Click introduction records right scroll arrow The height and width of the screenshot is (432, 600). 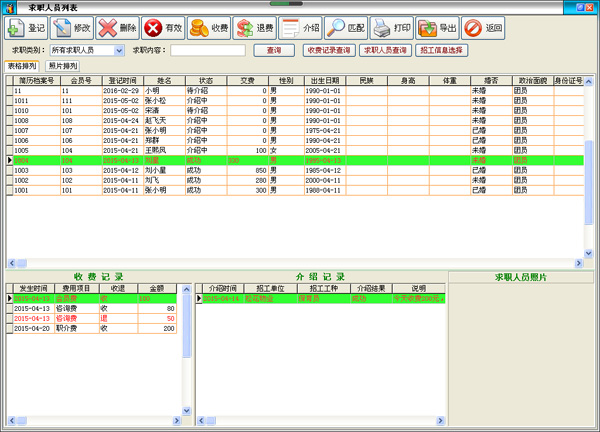440,421
